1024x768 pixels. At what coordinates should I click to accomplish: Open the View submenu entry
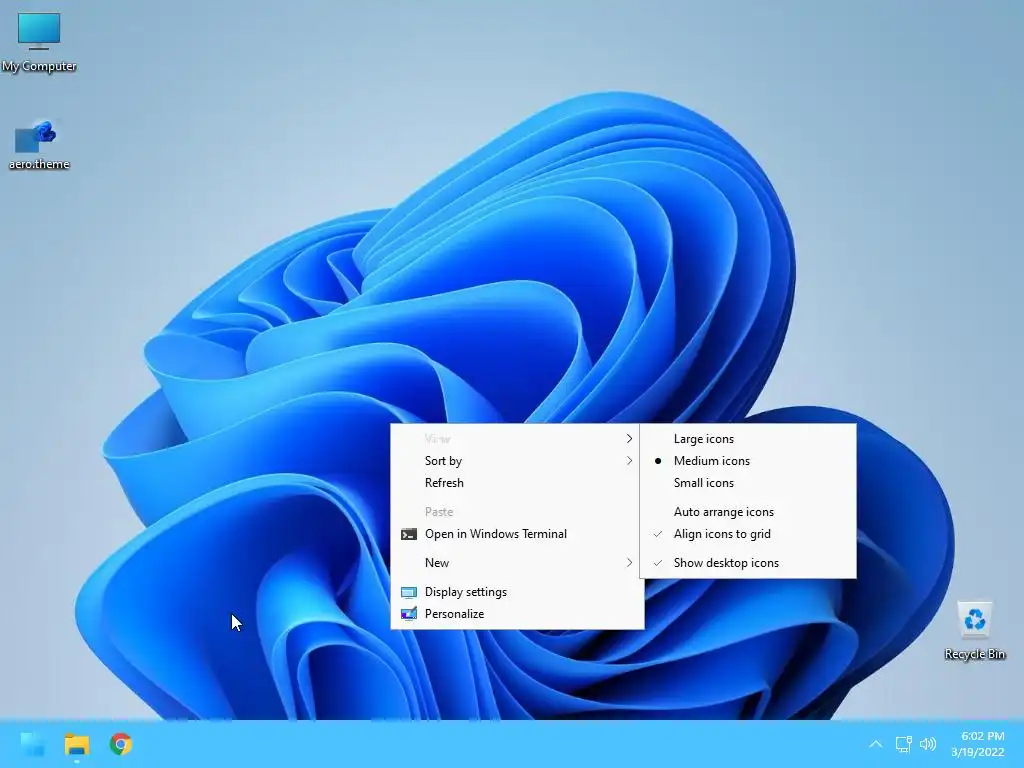click(x=517, y=439)
